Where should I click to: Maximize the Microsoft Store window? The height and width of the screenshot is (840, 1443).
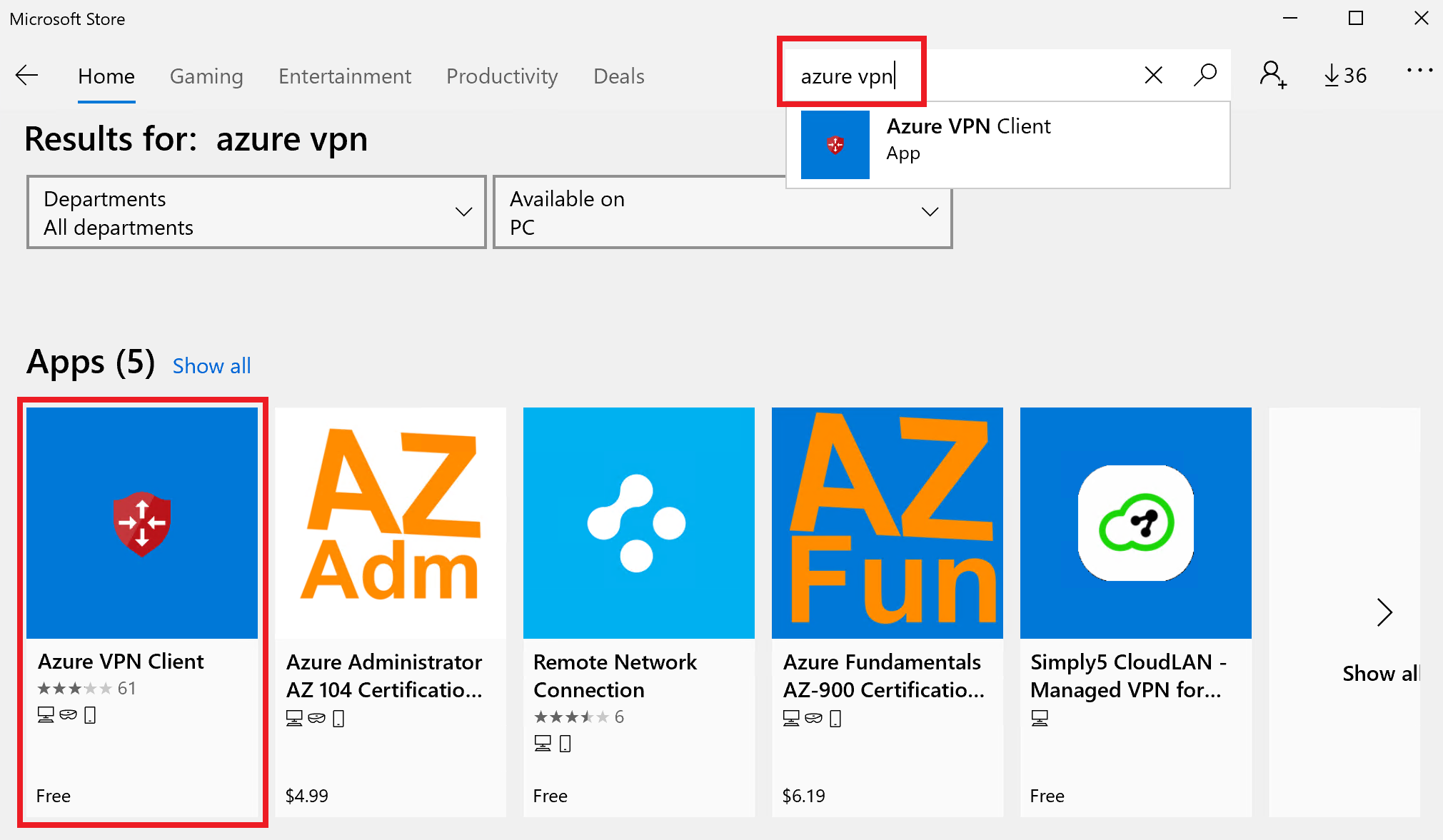point(1356,19)
